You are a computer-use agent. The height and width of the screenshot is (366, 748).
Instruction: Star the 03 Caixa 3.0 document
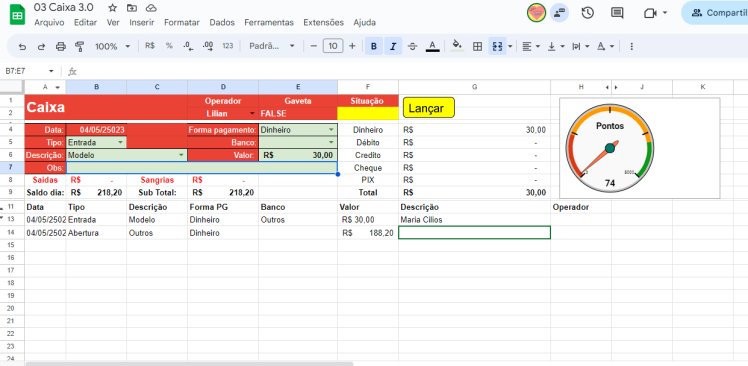pos(113,8)
